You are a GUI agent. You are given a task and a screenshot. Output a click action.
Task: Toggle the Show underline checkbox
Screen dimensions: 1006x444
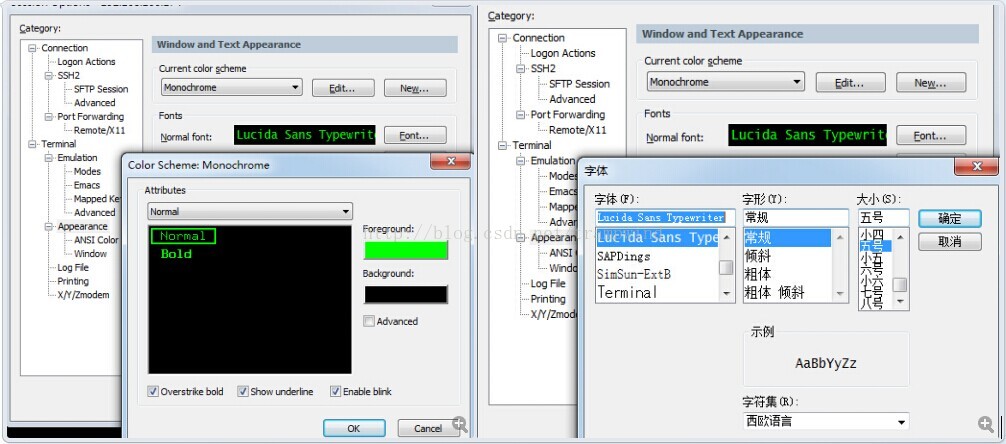click(x=243, y=391)
